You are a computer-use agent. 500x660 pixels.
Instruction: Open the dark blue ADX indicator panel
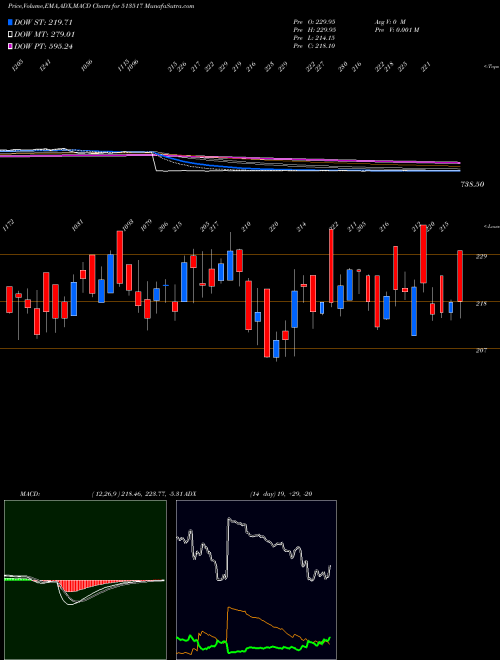(x=256, y=580)
